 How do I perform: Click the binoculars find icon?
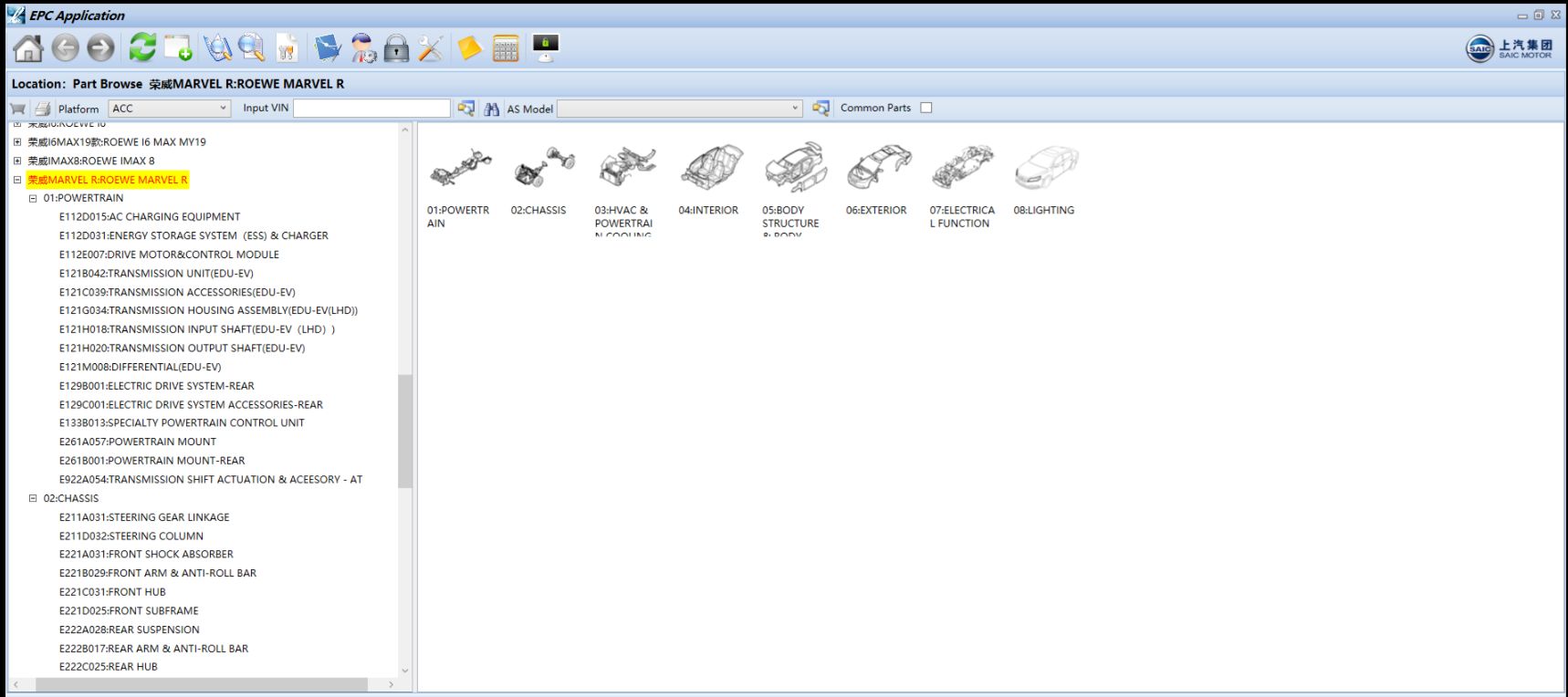(491, 109)
